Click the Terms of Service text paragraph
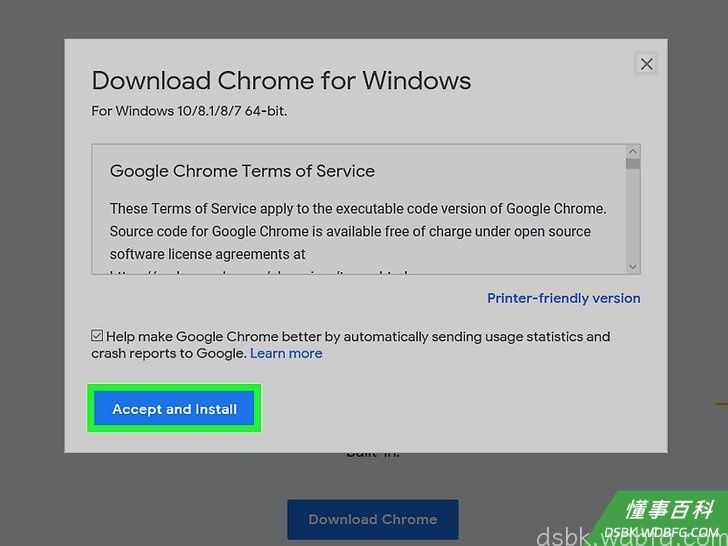Screen dimensions: 728x546 click(x=358, y=231)
